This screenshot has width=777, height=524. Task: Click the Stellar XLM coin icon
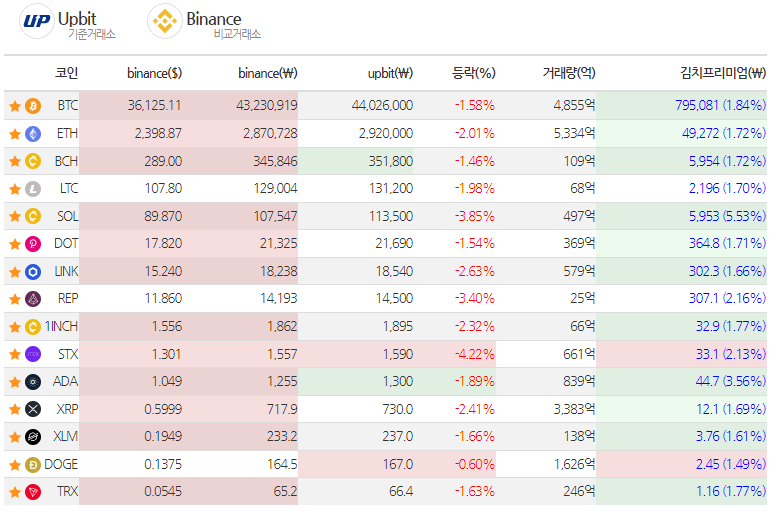tap(33, 437)
